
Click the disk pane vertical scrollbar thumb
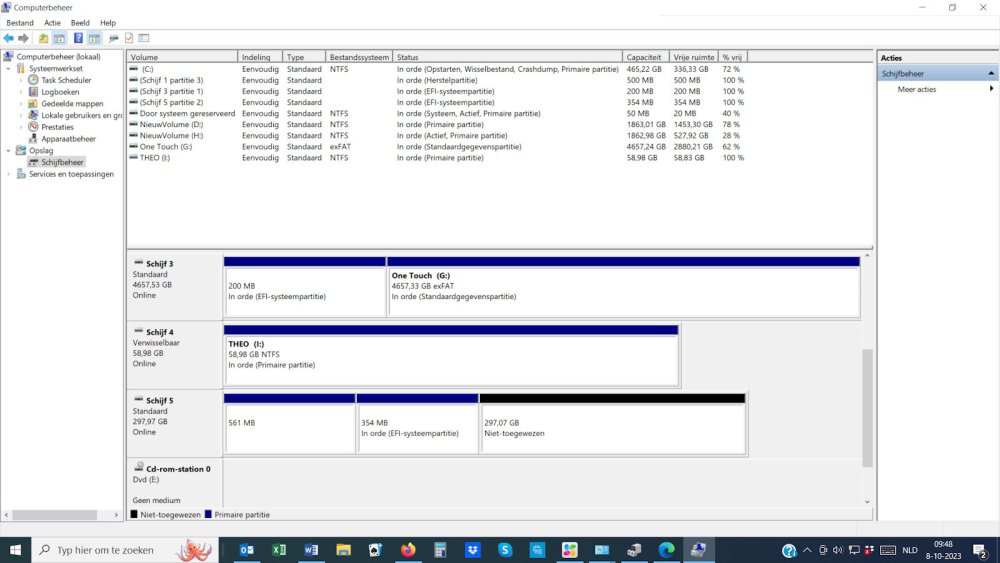click(x=867, y=408)
